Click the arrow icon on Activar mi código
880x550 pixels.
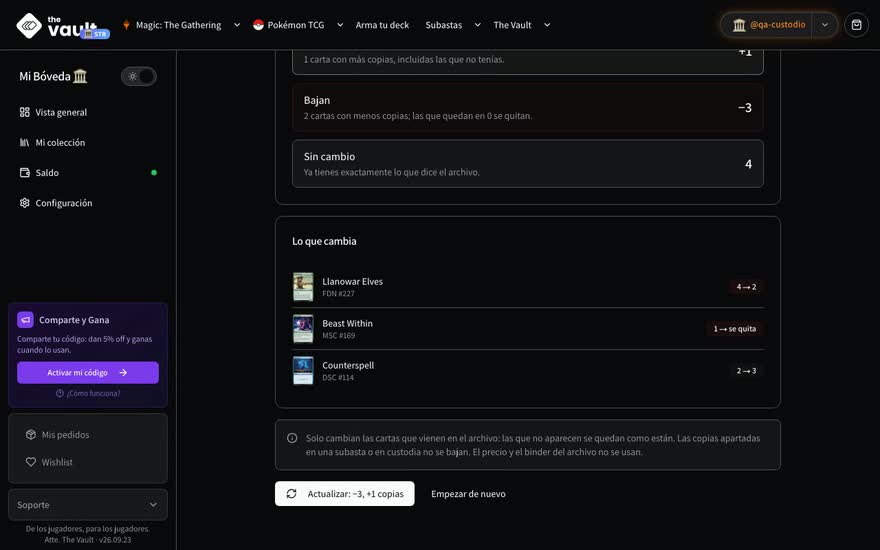coord(123,373)
